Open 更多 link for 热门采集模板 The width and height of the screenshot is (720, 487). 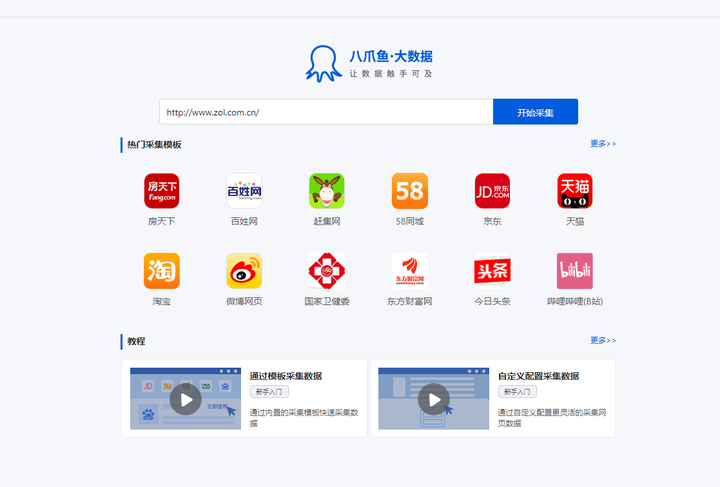tap(603, 144)
